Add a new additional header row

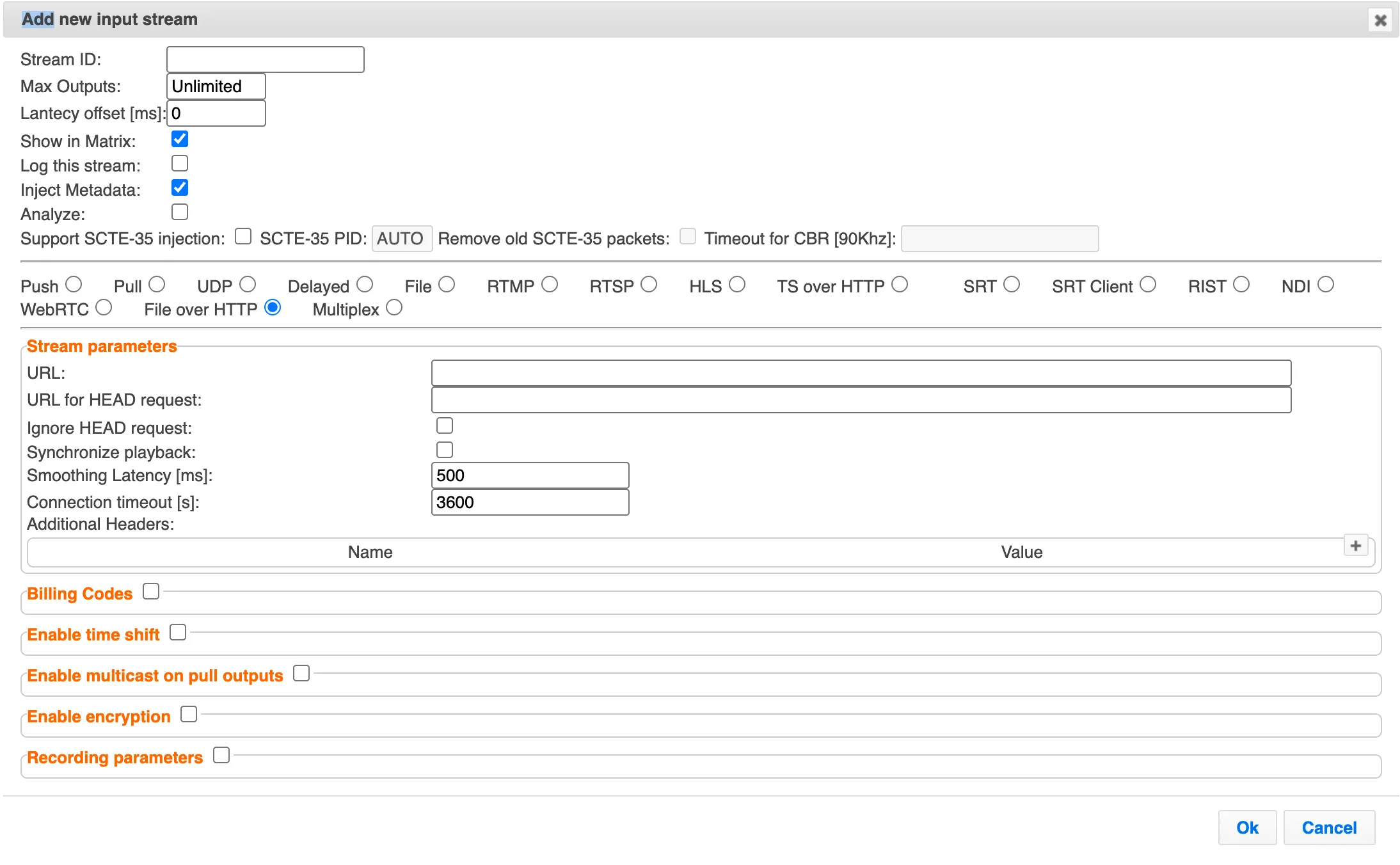1355,546
